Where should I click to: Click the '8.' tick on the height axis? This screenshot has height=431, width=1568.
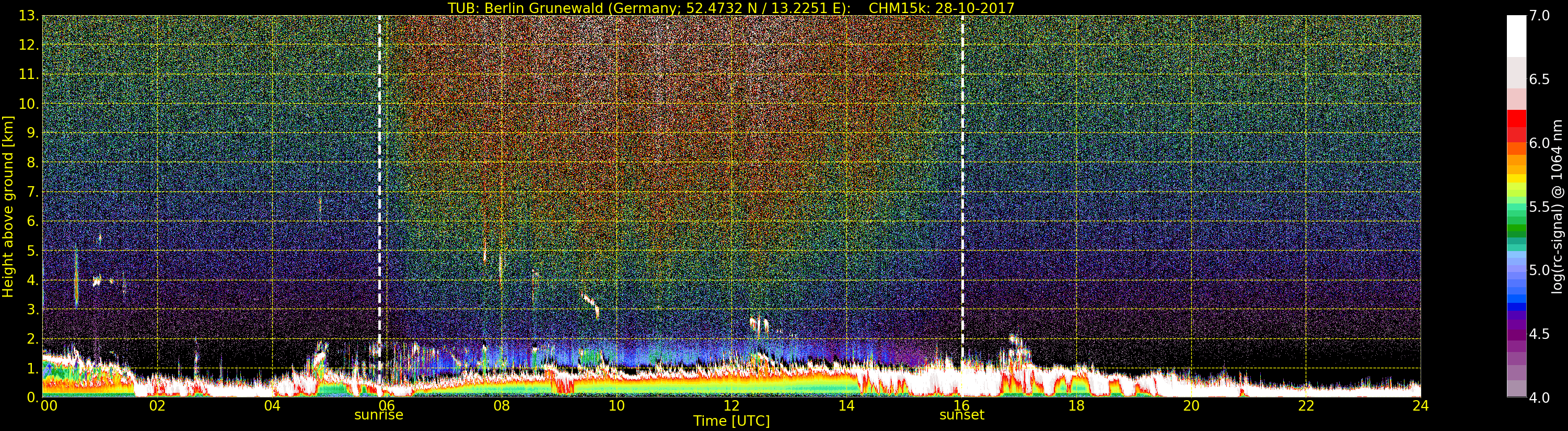tap(32, 163)
